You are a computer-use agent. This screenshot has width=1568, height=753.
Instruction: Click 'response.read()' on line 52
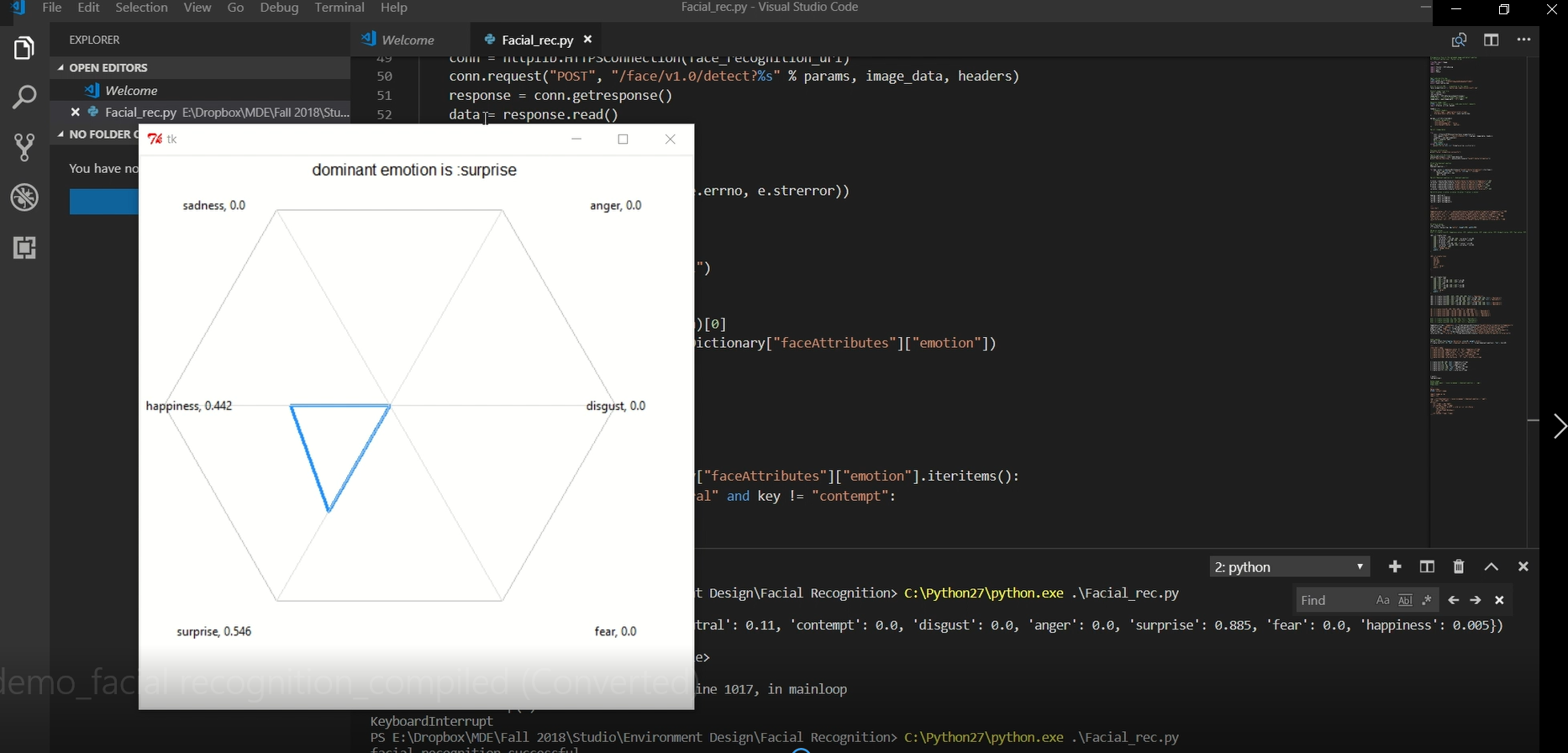click(560, 114)
